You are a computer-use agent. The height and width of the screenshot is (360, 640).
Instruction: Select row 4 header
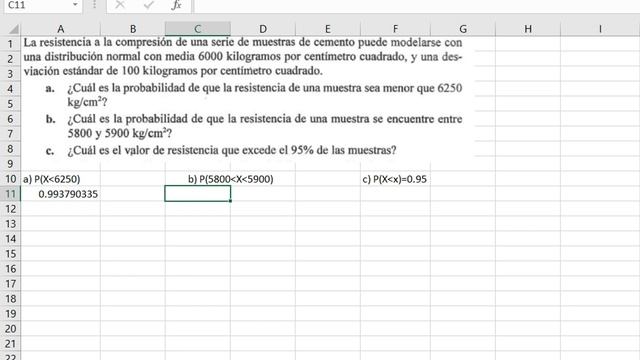tap(10, 89)
